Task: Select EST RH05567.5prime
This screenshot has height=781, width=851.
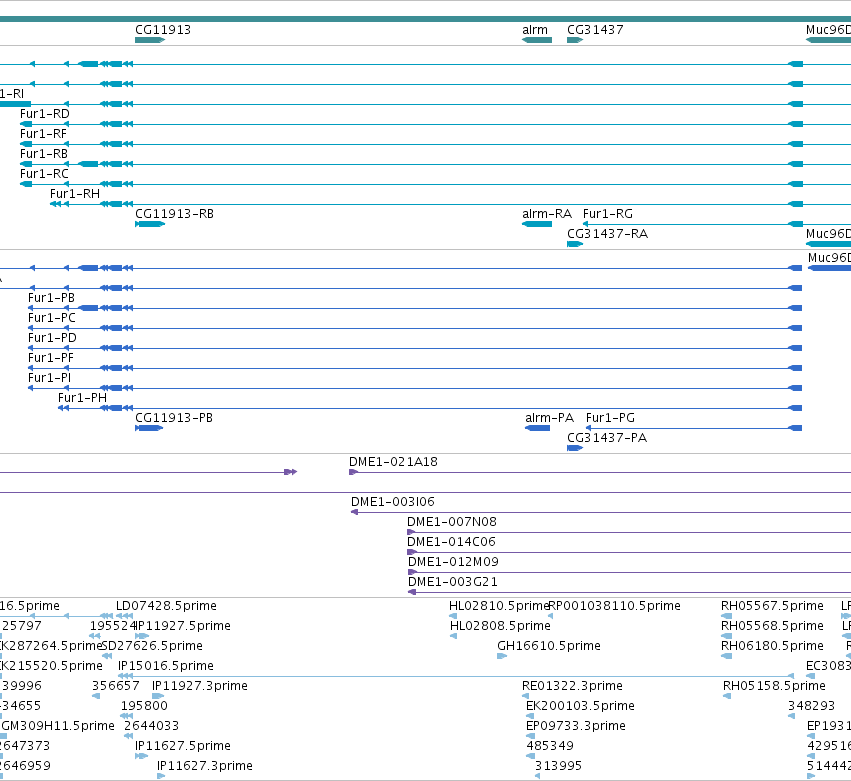Action: [x=772, y=606]
